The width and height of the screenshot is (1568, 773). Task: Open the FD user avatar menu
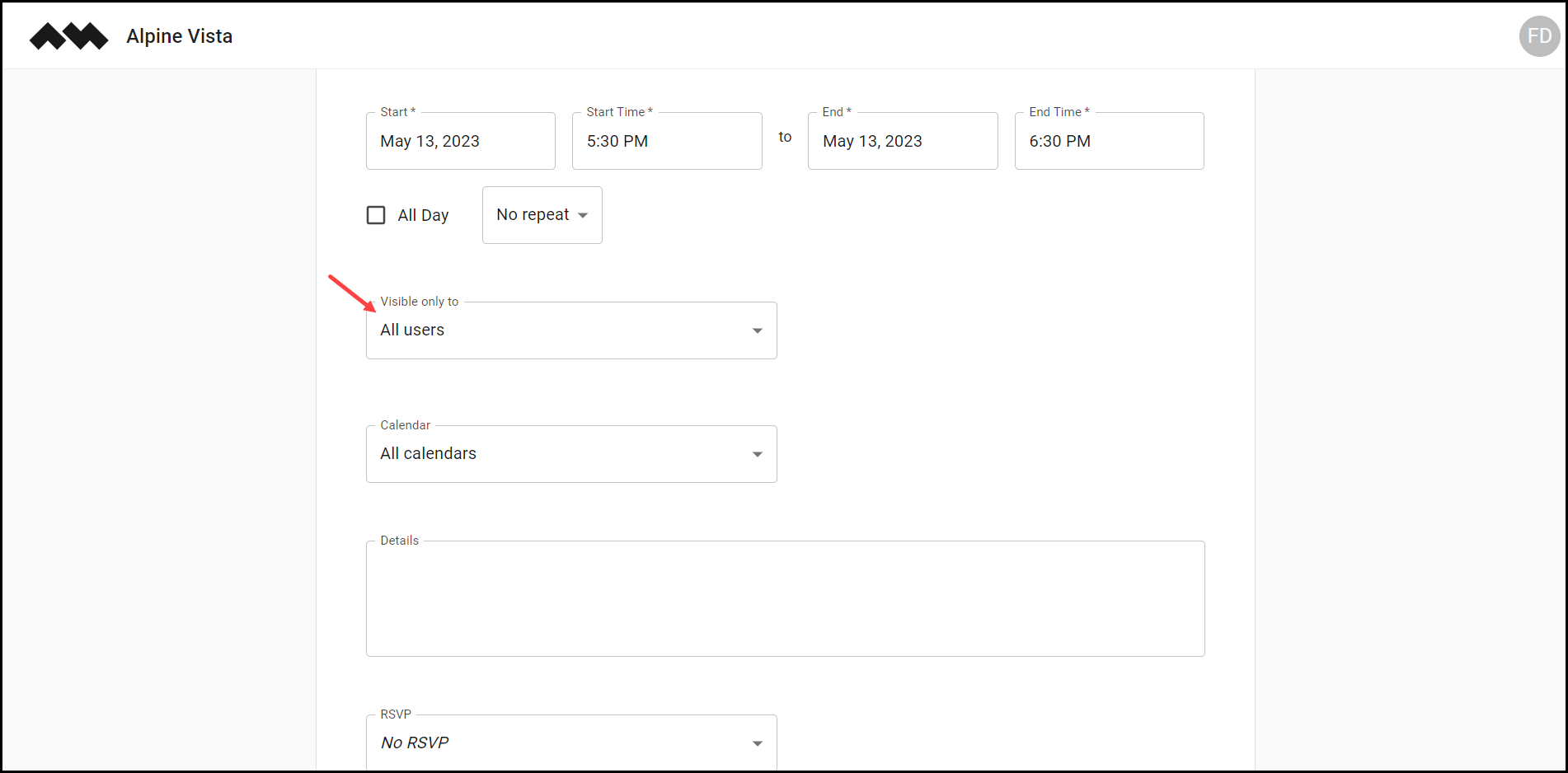(1539, 36)
